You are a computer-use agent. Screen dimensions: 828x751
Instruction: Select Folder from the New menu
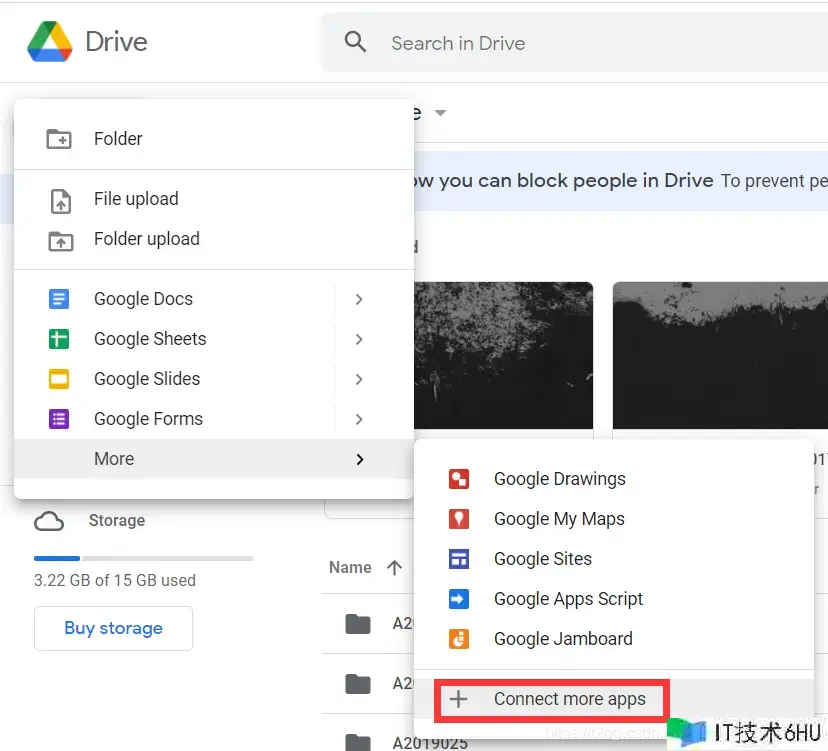click(x=214, y=139)
